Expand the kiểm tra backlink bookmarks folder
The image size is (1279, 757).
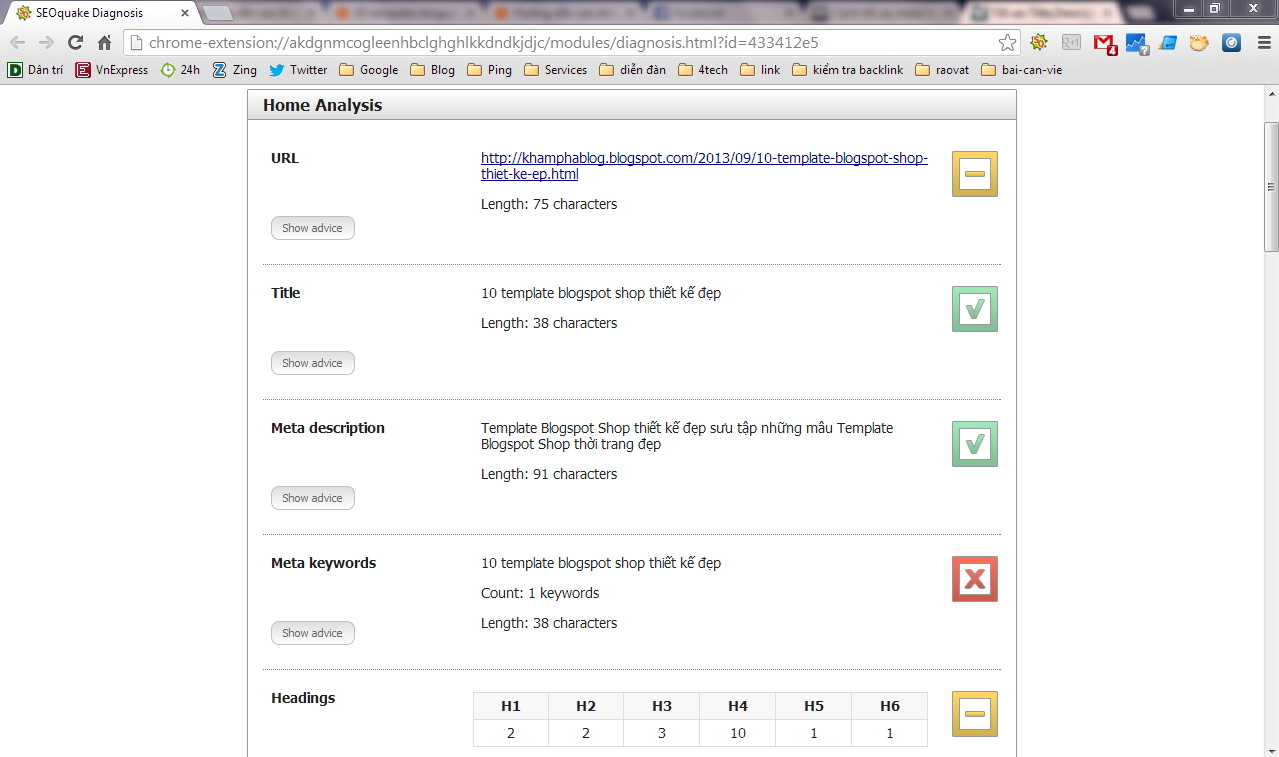(847, 70)
